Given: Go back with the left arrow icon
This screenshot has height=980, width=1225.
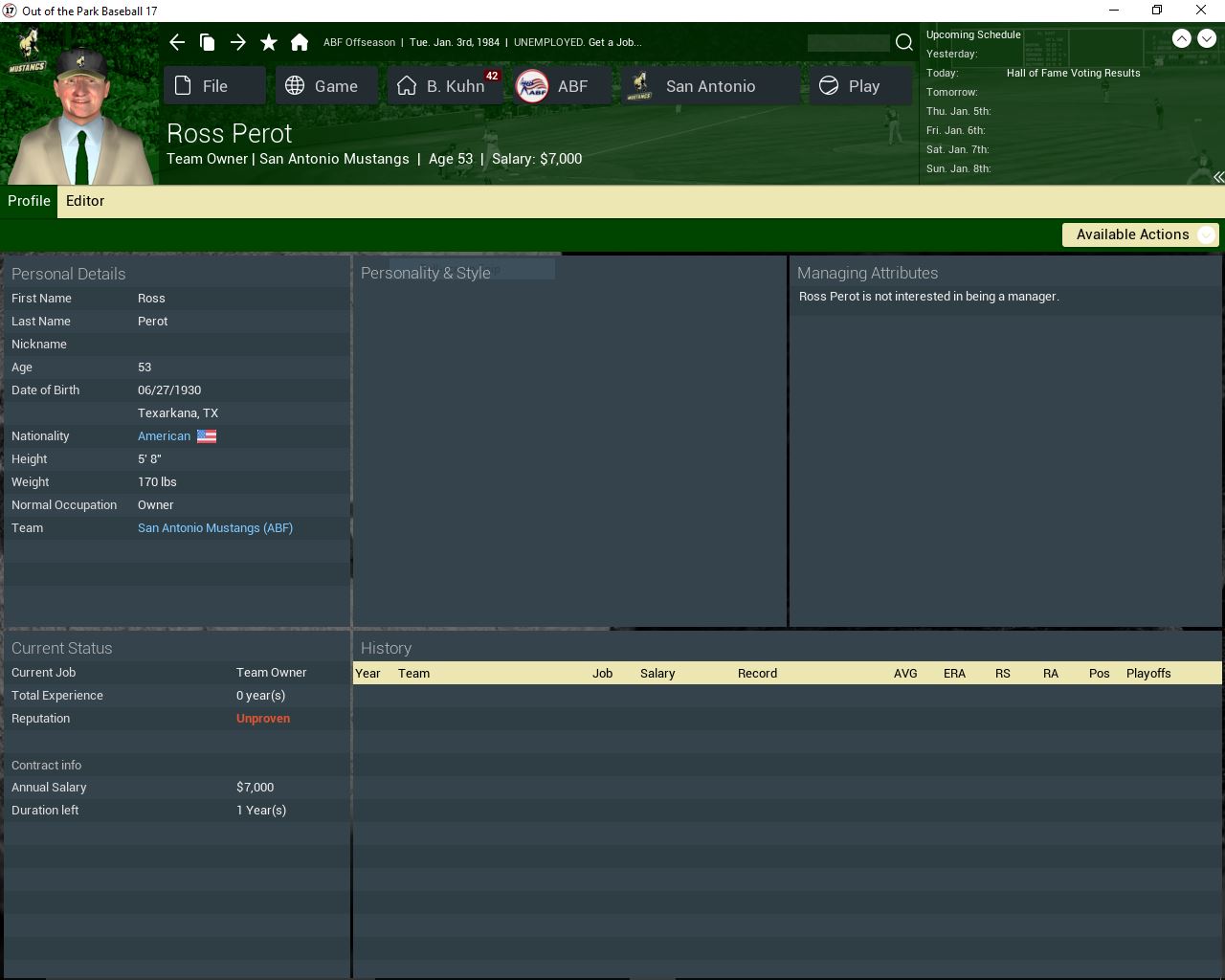Looking at the screenshot, I should (x=176, y=42).
